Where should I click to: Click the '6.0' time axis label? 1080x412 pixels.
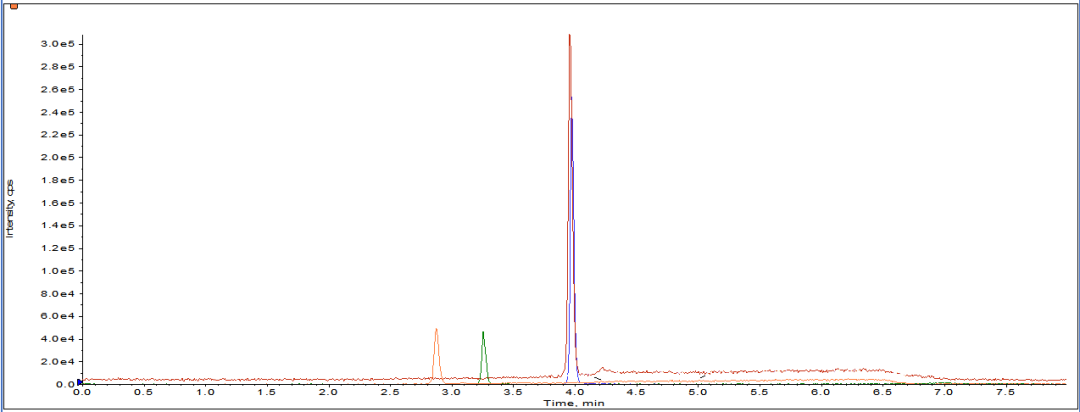(820, 392)
